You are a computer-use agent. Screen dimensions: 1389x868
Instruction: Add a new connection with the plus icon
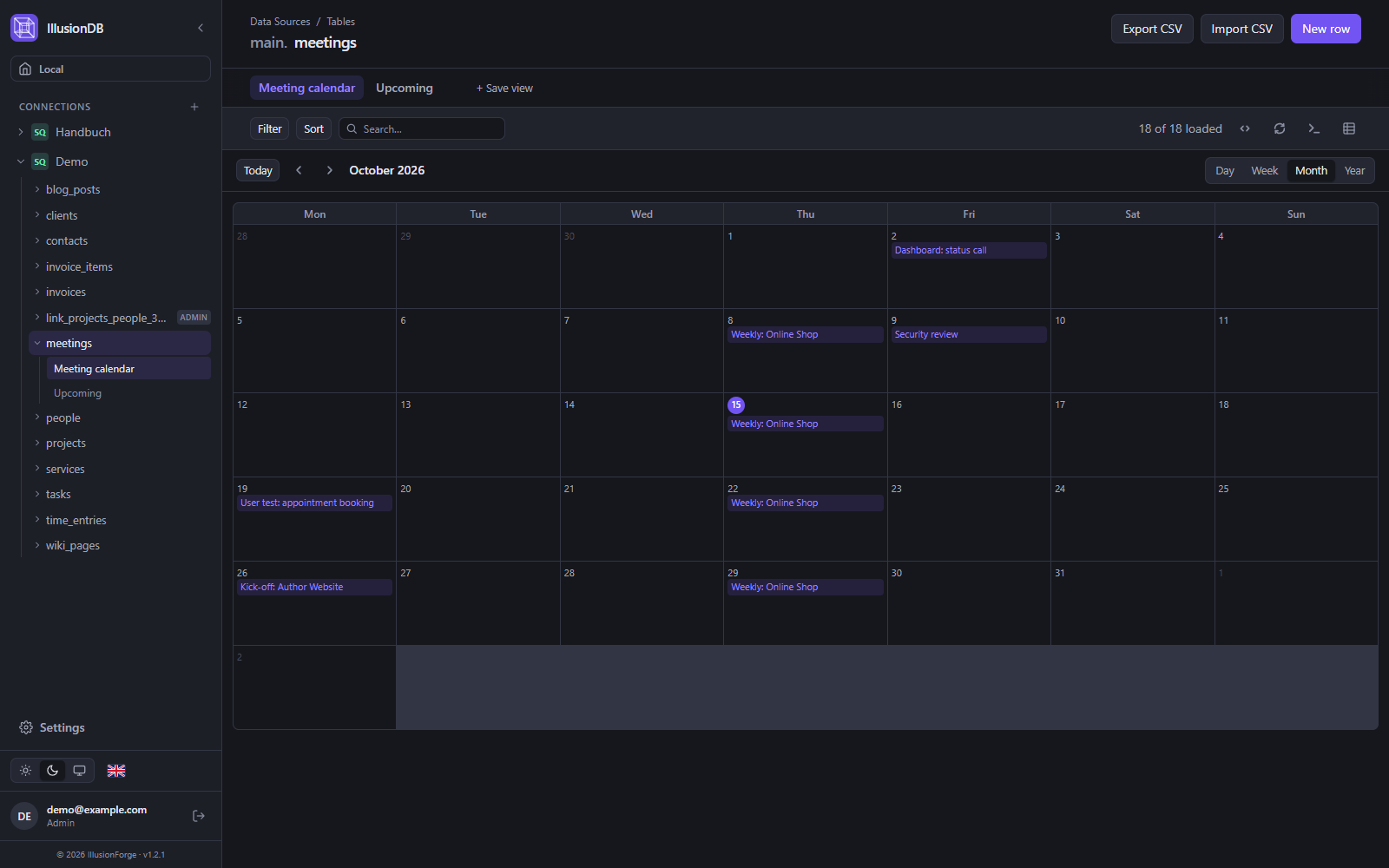(194, 107)
